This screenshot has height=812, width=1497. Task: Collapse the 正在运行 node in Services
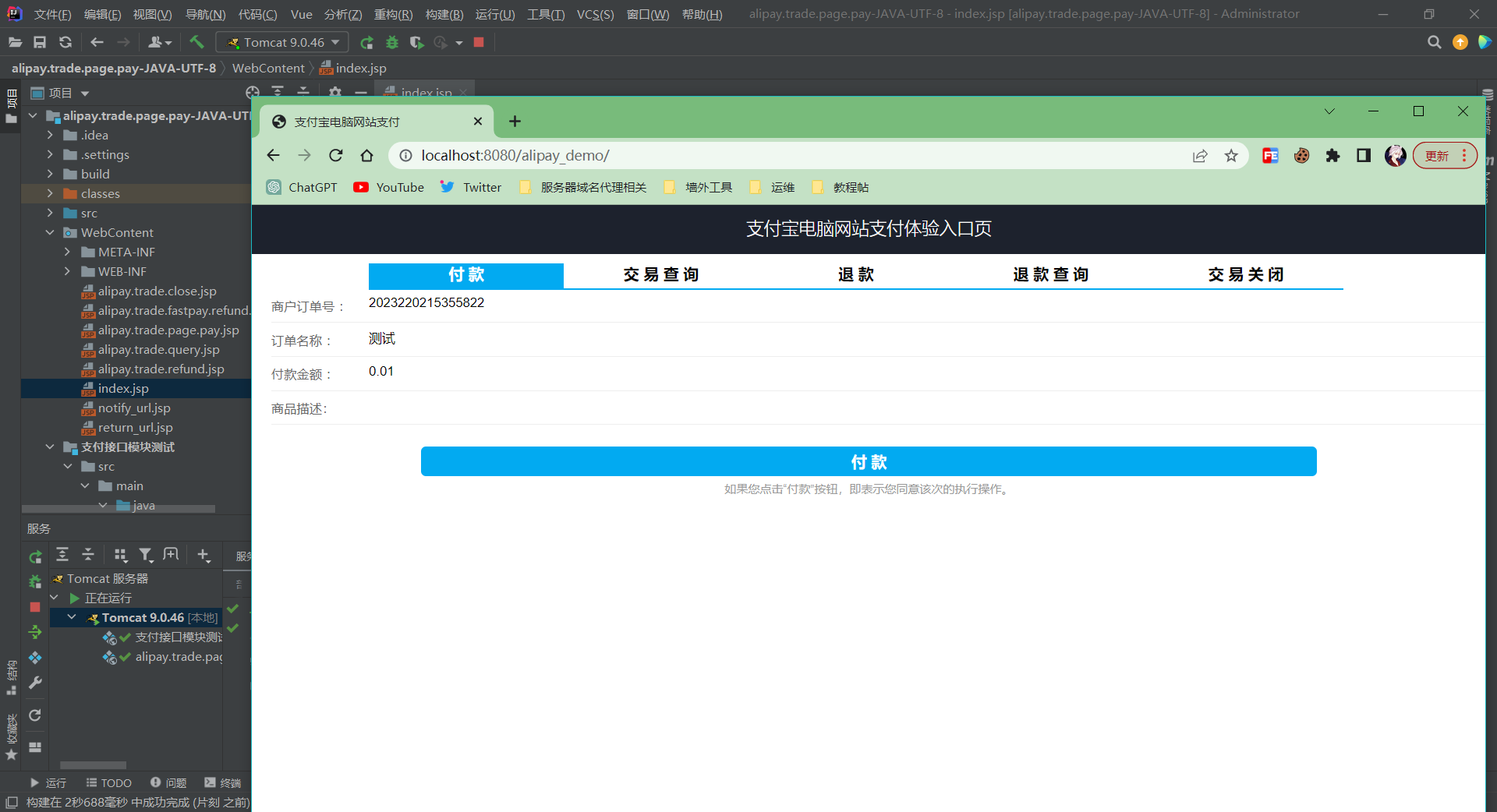pyautogui.click(x=54, y=598)
